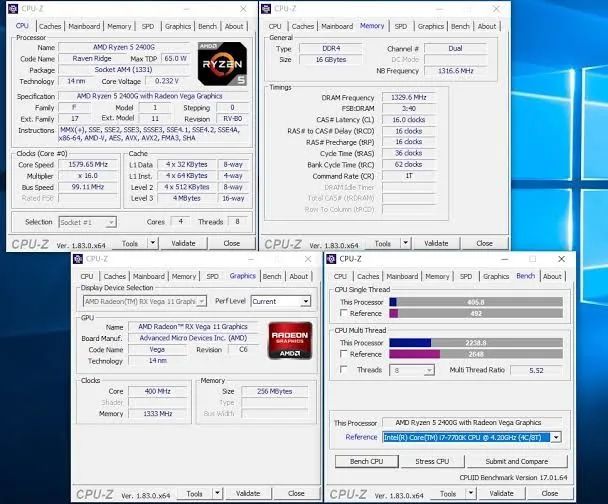Click Command Rate value 1T

pyautogui.click(x=409, y=176)
